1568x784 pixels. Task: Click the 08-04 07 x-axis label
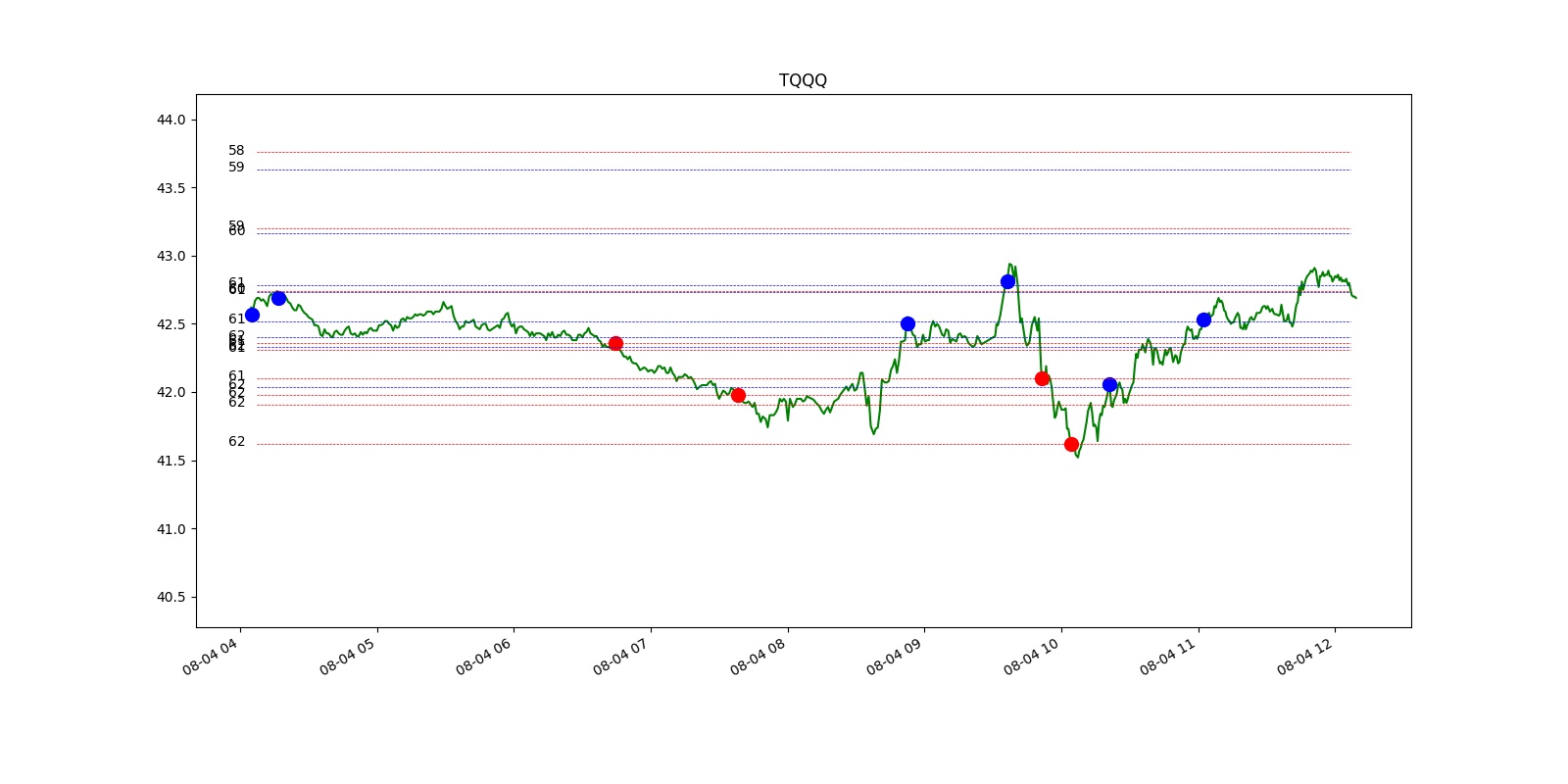click(621, 656)
